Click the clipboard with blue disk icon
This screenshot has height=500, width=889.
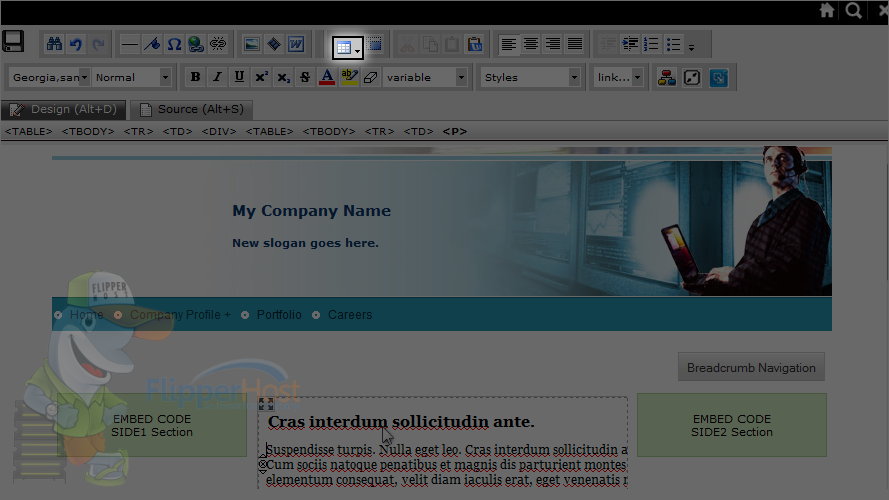coord(475,44)
